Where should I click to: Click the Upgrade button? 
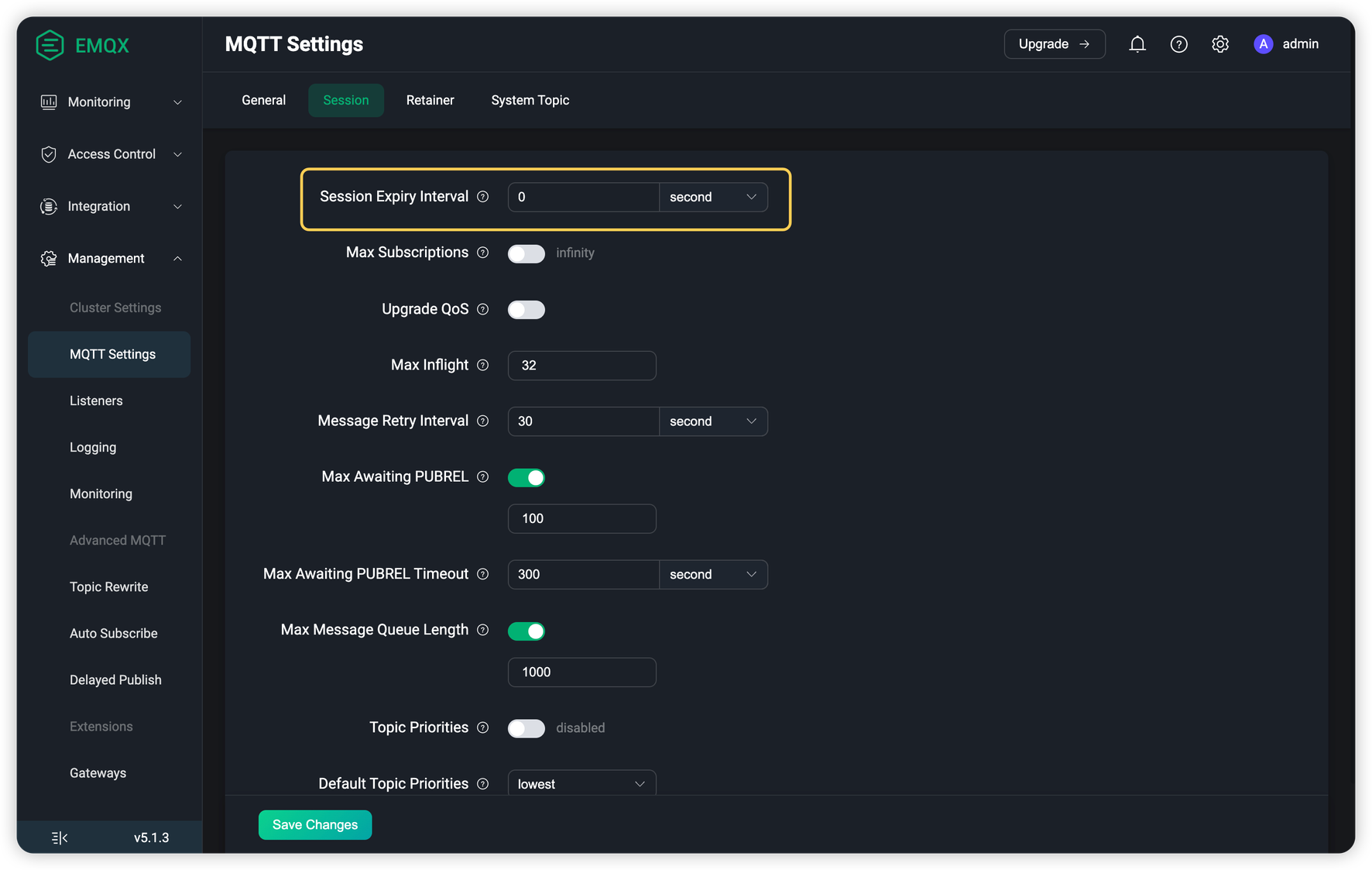coord(1055,44)
